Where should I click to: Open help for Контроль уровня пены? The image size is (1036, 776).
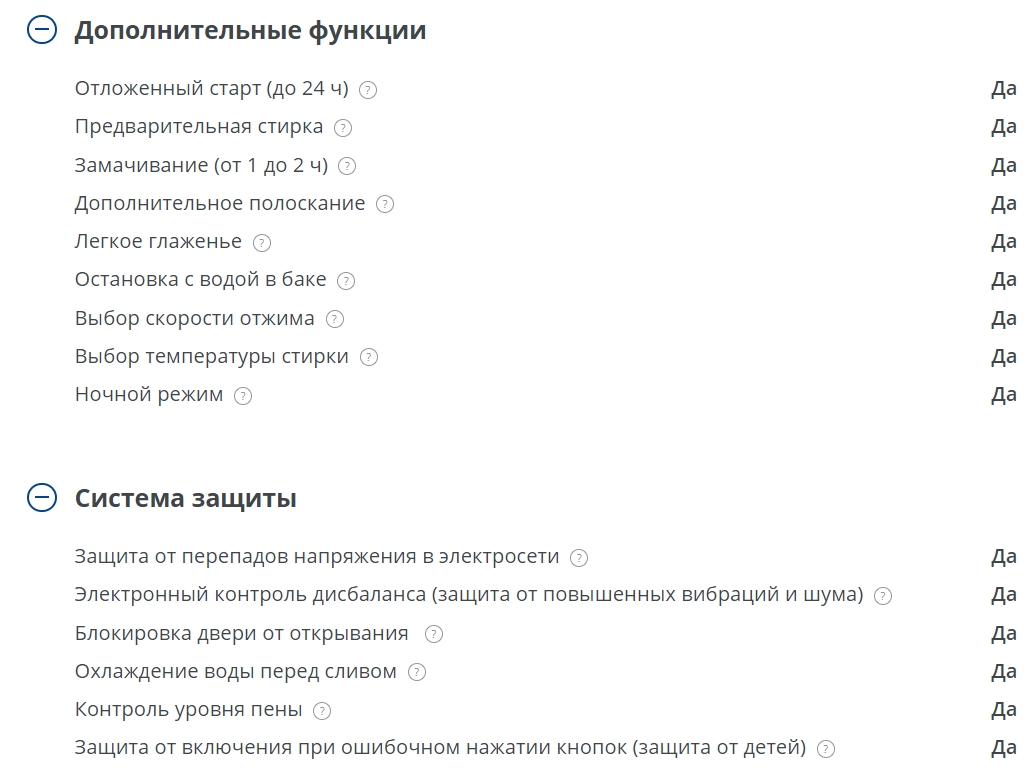pyautogui.click(x=322, y=711)
